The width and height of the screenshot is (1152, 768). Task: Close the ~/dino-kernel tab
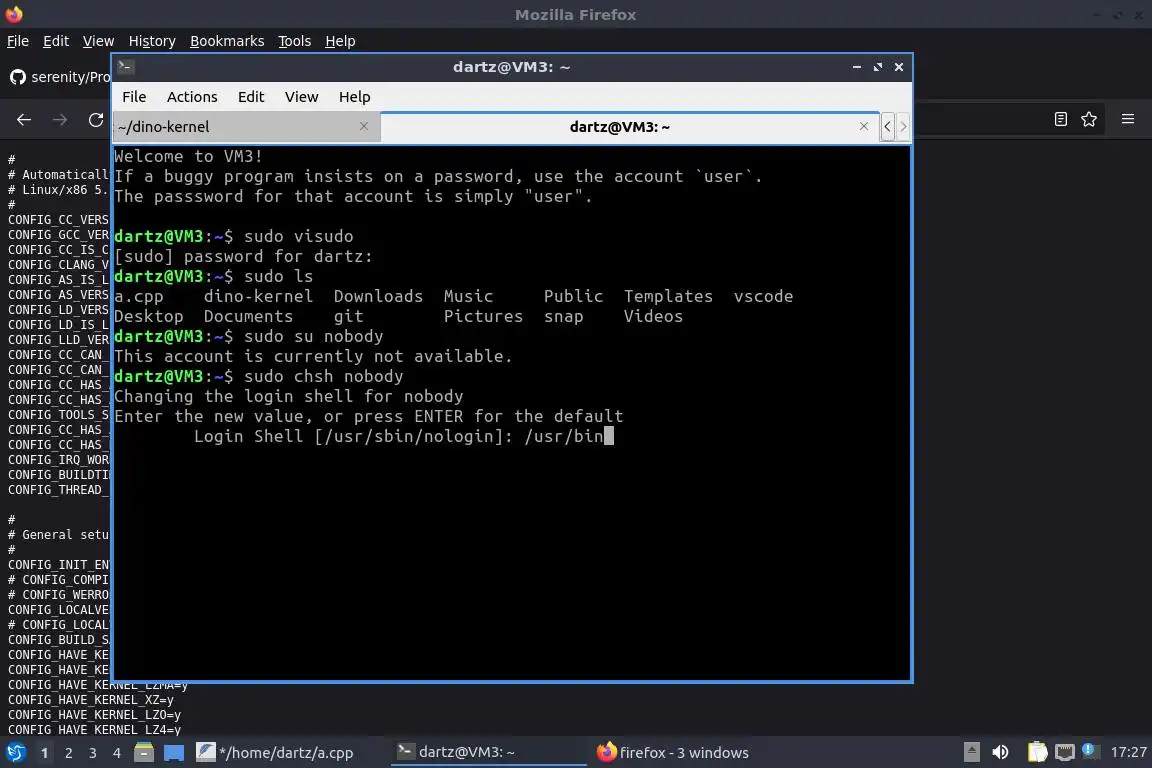pos(364,126)
